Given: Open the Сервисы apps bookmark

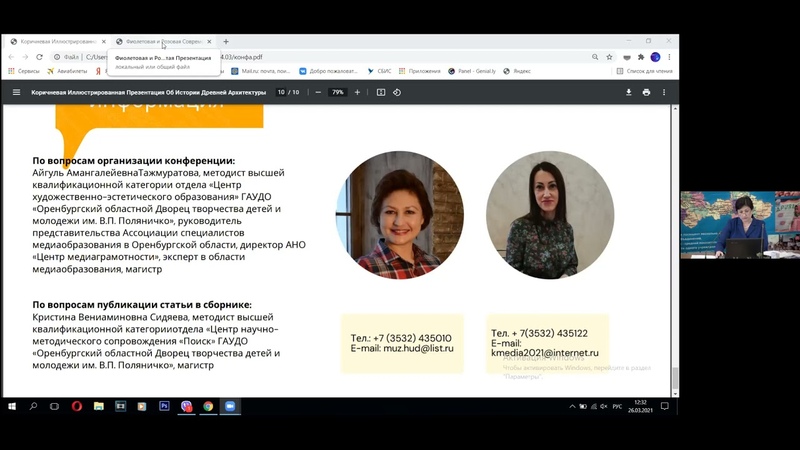Looking at the screenshot, I should click(23, 71).
